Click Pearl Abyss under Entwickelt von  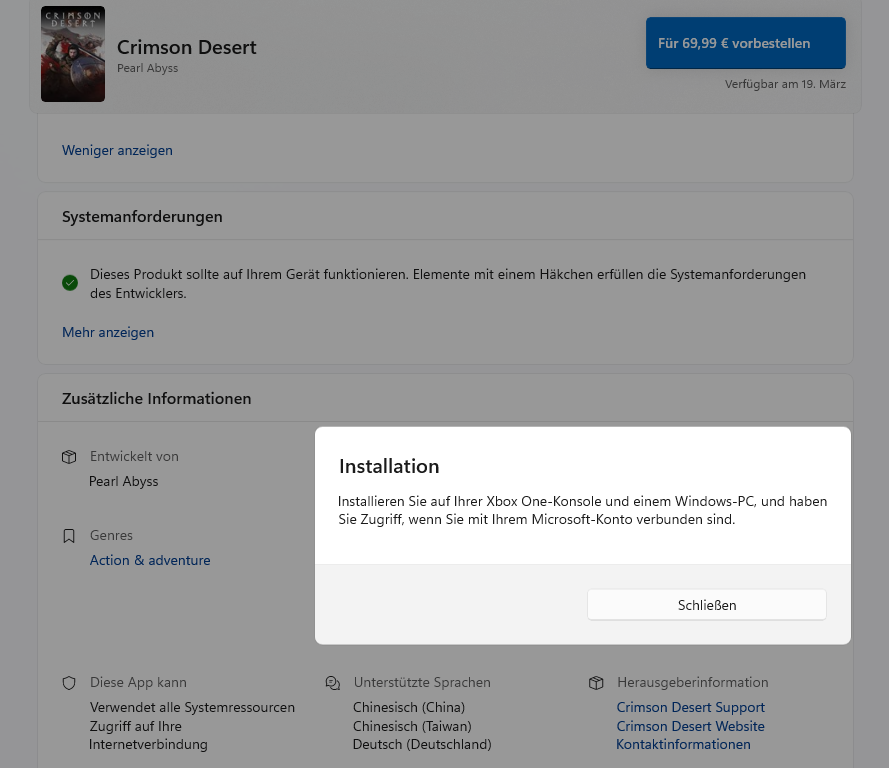point(124,481)
